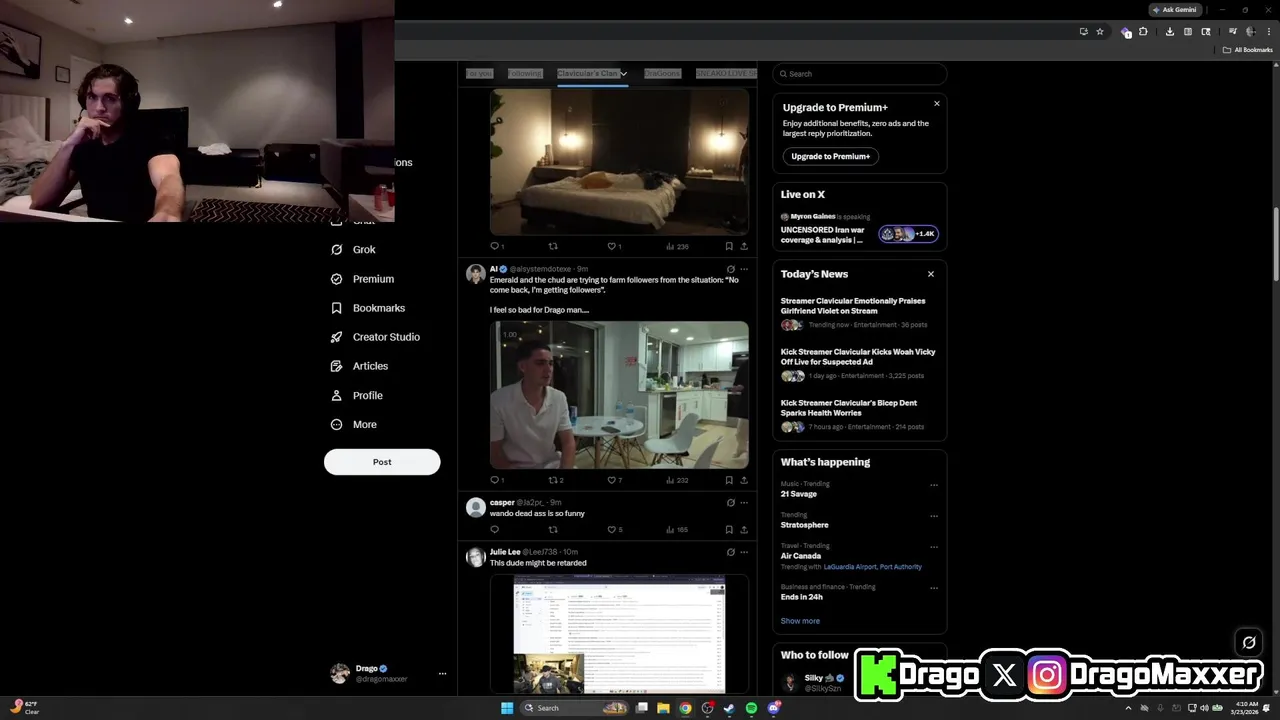Ask Grok about the AI post

click(730, 269)
